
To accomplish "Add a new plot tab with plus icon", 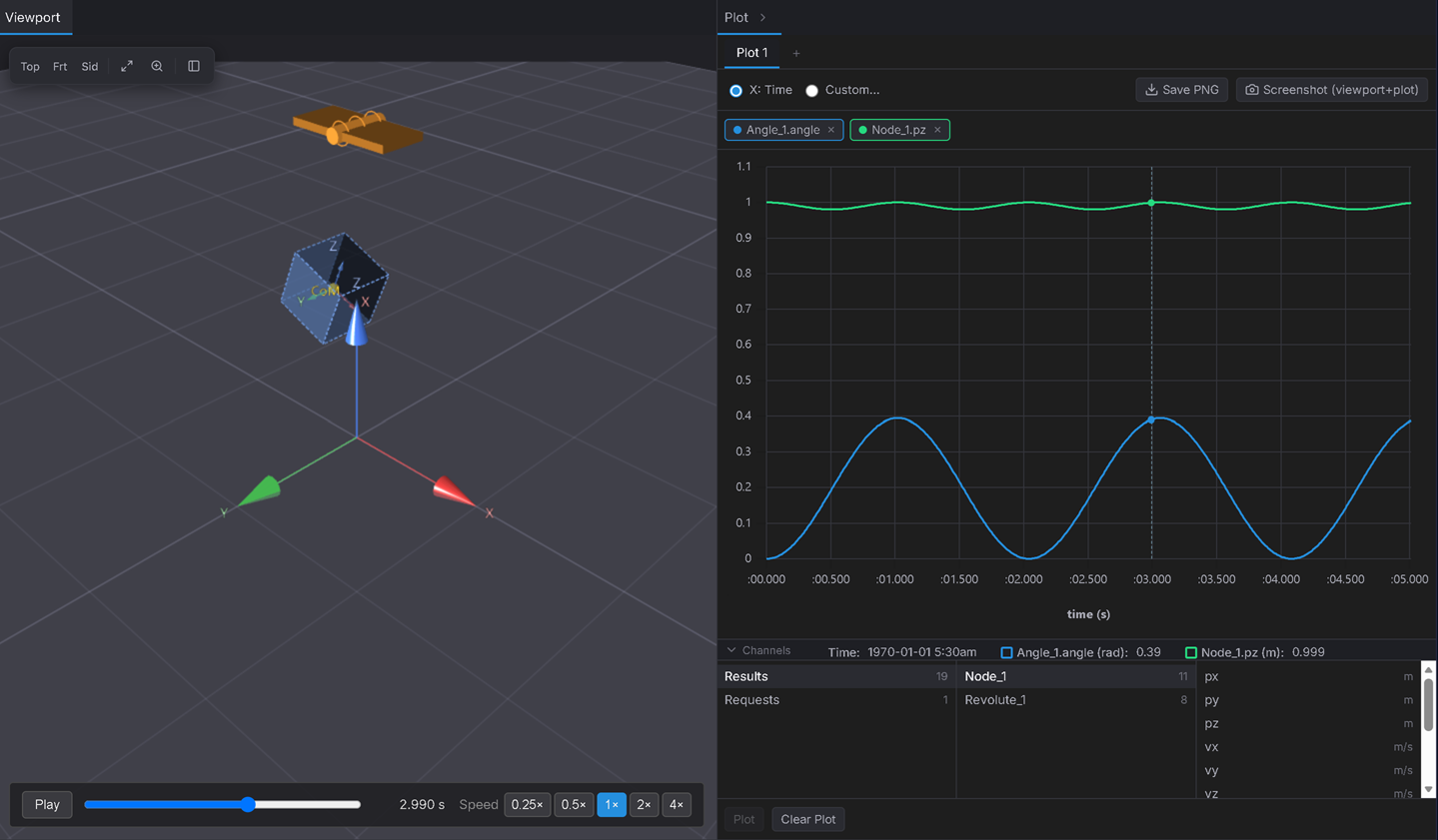I will (796, 53).
